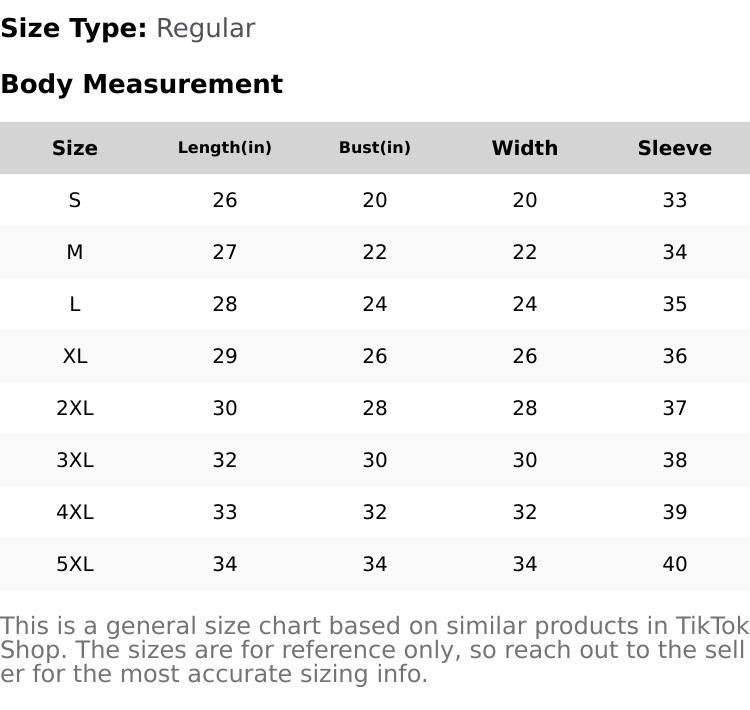This screenshot has height=710, width=750.
Task: Select the 4XL size row label
Action: click(75, 512)
